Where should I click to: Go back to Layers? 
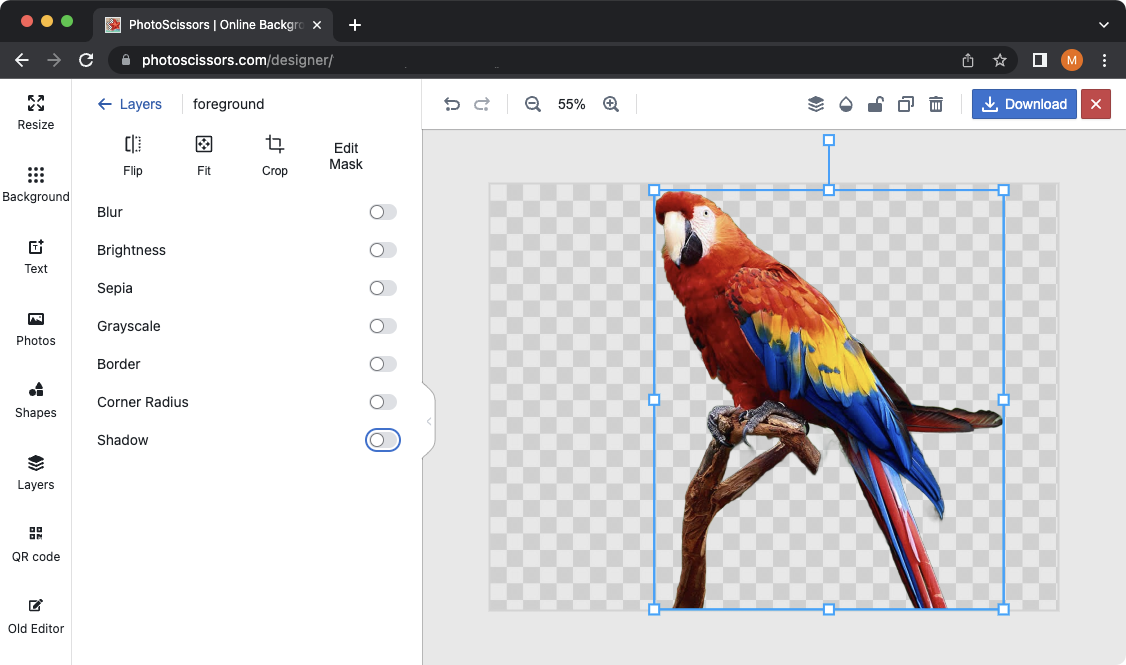pyautogui.click(x=130, y=104)
